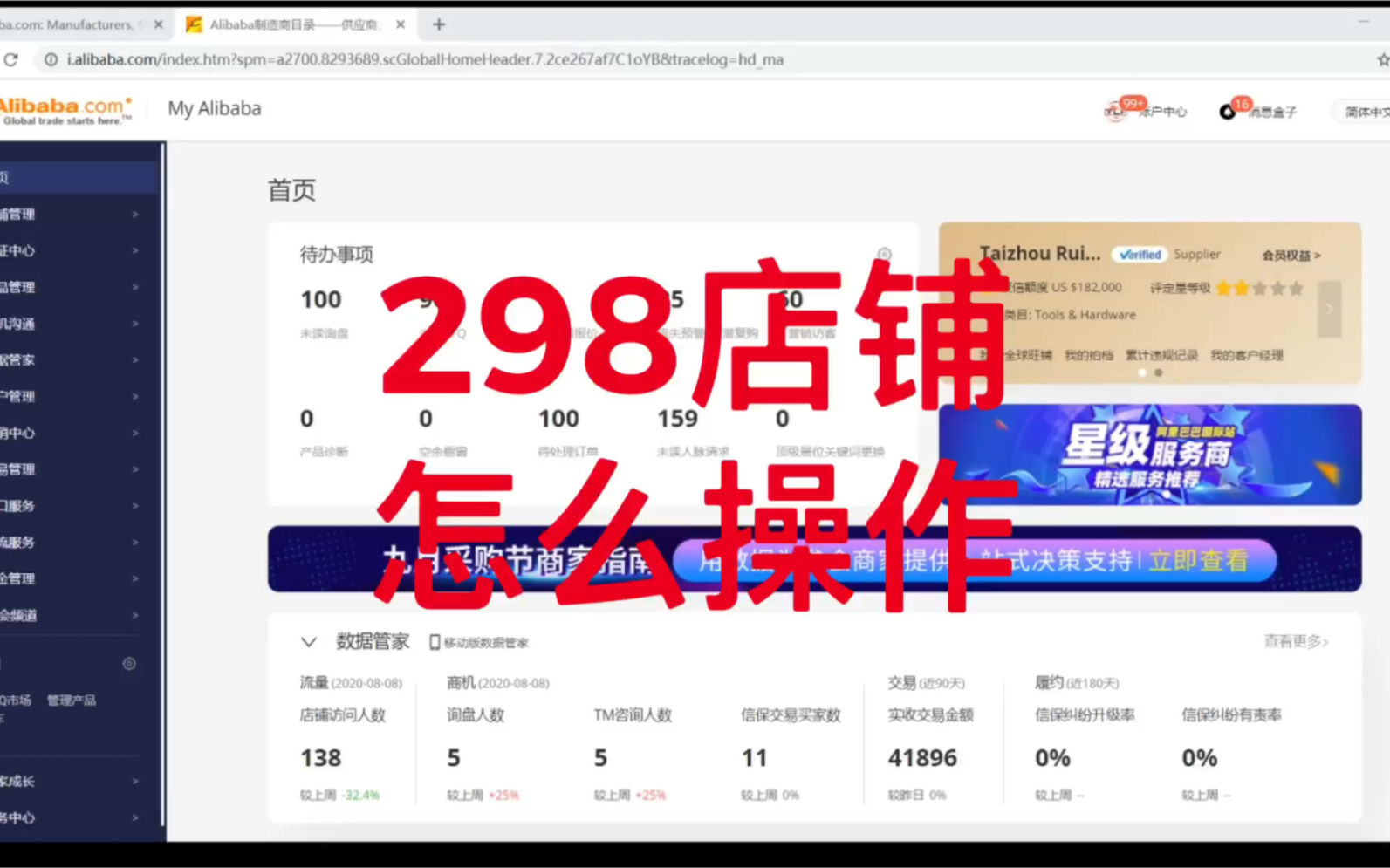Open 会员权益 link on supplier card
The width and height of the screenshot is (1390, 868).
[1291, 256]
